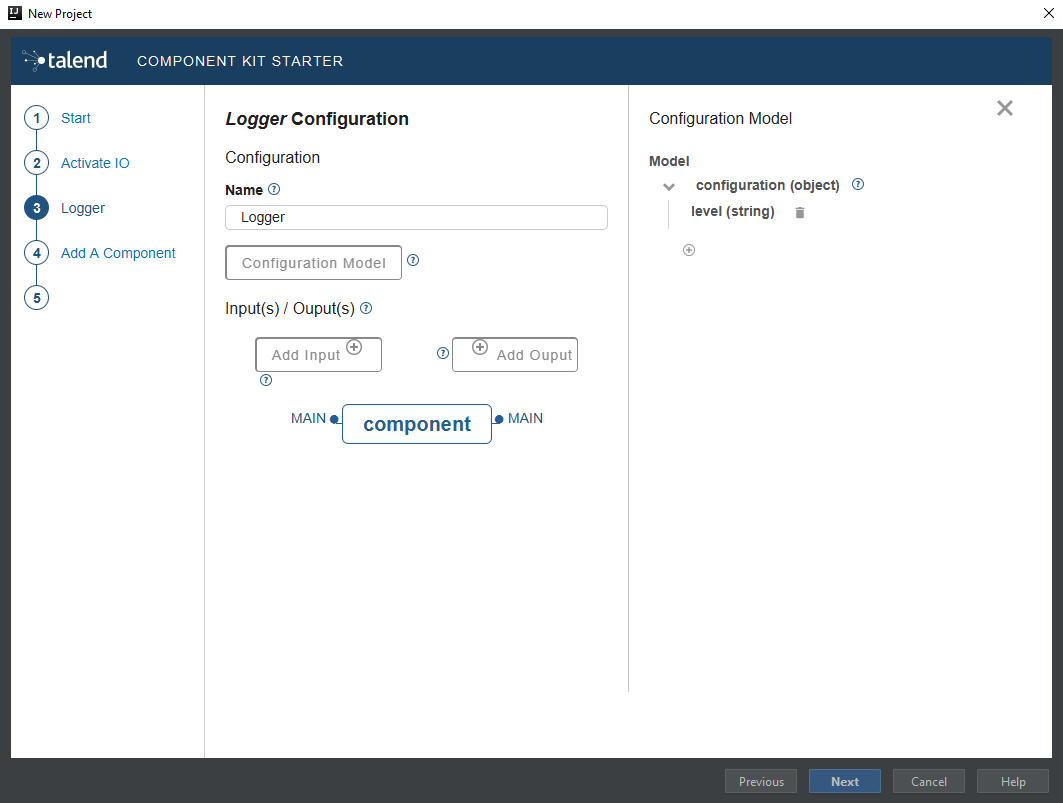Screen dimensions: 1063x803
Task: Close the Configuration Model panel
Action: (1004, 108)
